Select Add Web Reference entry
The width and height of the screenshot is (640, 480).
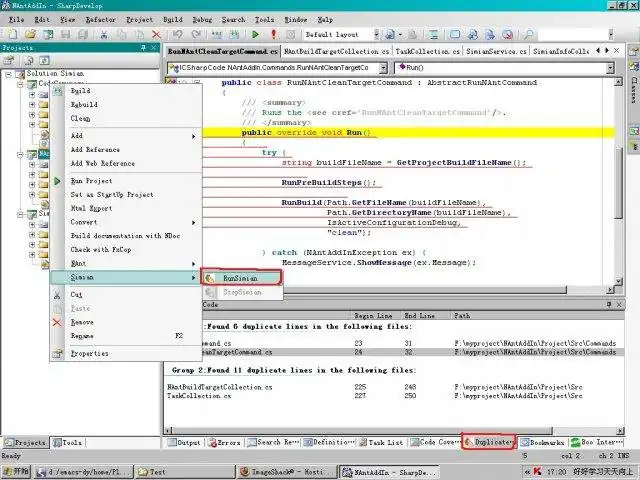pos(102,164)
